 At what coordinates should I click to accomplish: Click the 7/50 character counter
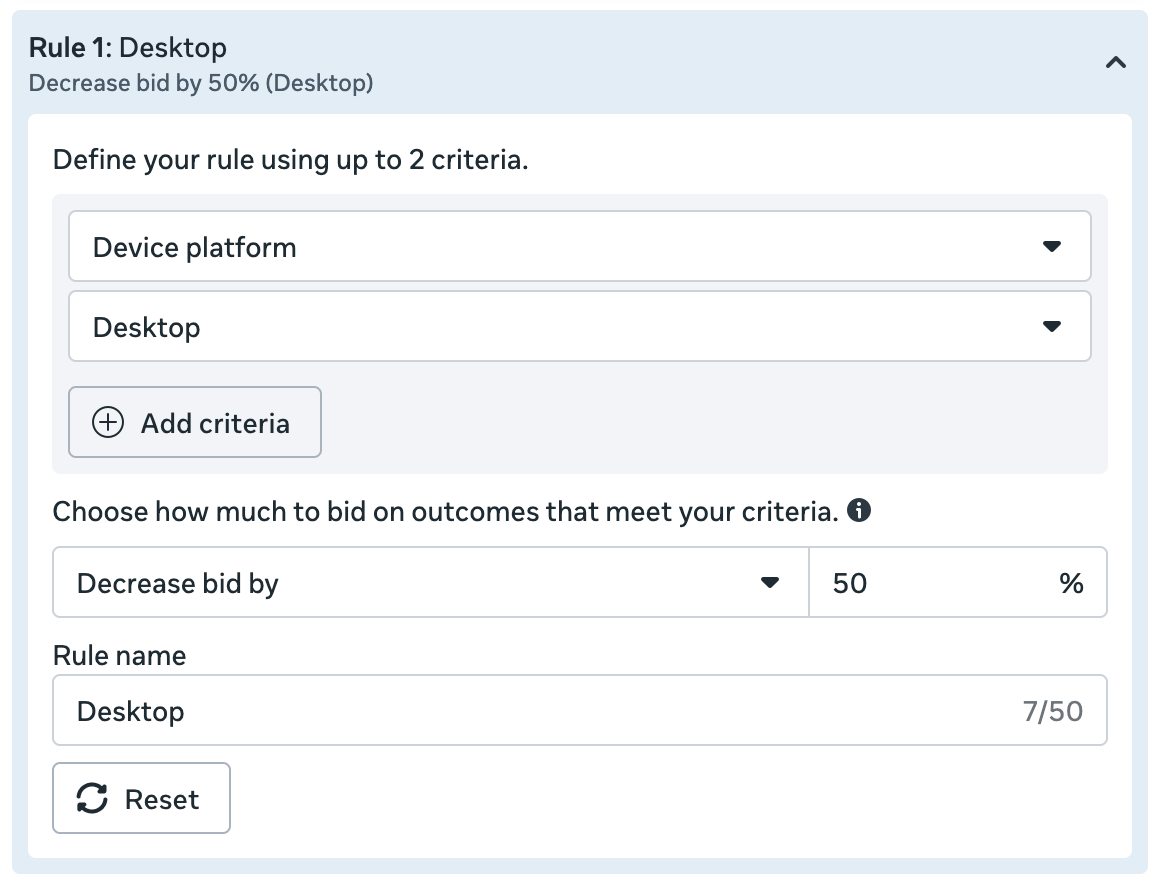pyautogui.click(x=1052, y=711)
